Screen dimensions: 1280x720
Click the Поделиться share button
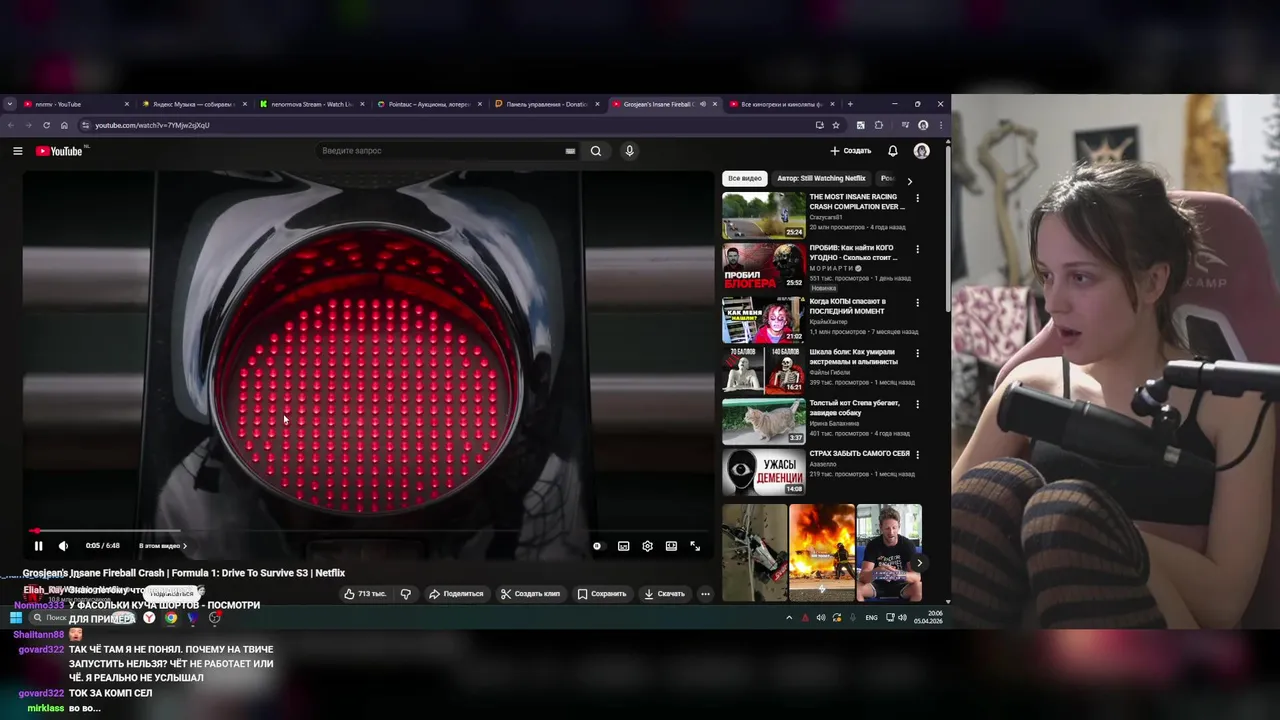[x=456, y=594]
